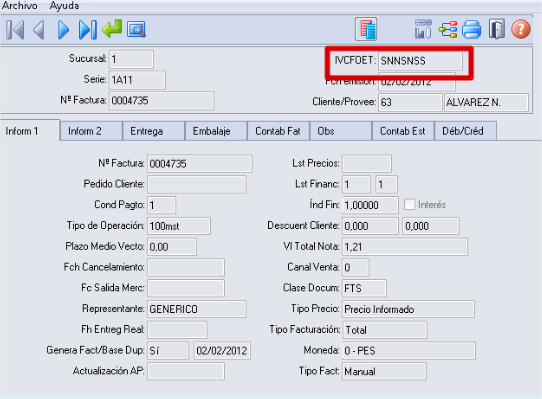542x399 pixels.
Task: Click the Fc Salida Merc field
Action: [186, 288]
